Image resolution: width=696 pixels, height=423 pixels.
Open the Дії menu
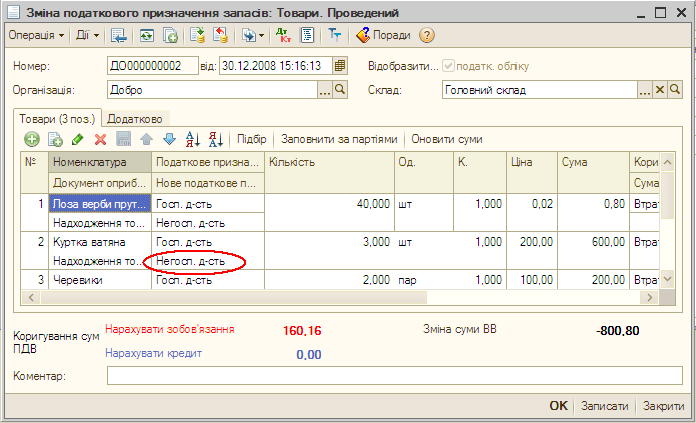(x=87, y=35)
